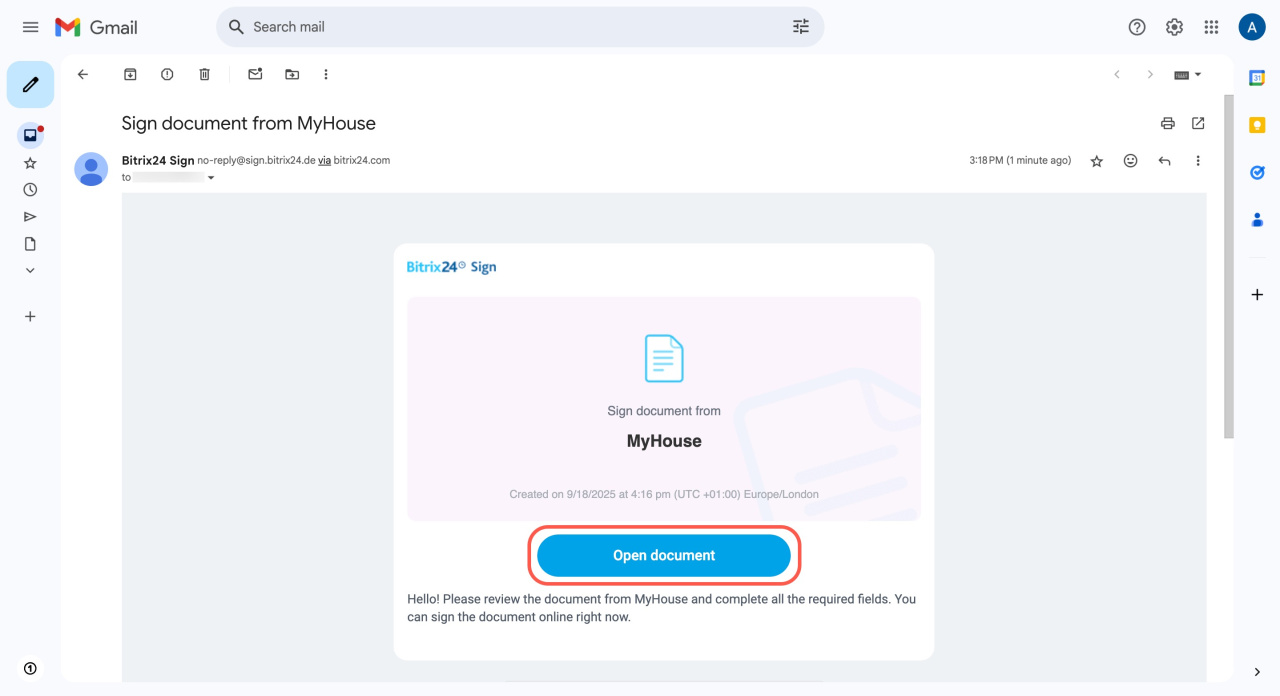Compose a new email with pencil button
The width and height of the screenshot is (1280, 696).
tap(30, 85)
